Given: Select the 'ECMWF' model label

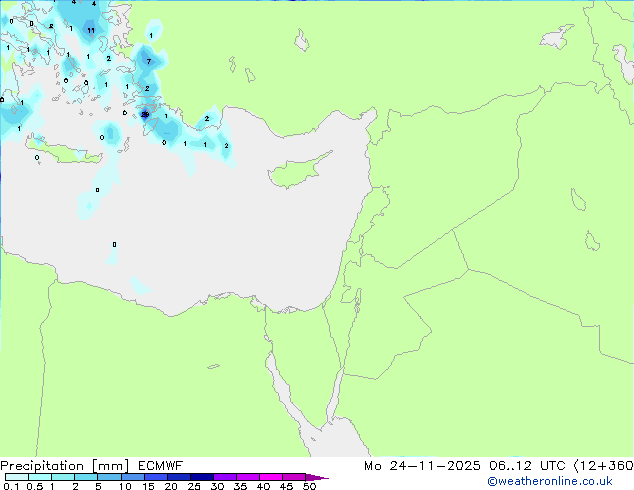Looking at the screenshot, I should pos(161,466).
